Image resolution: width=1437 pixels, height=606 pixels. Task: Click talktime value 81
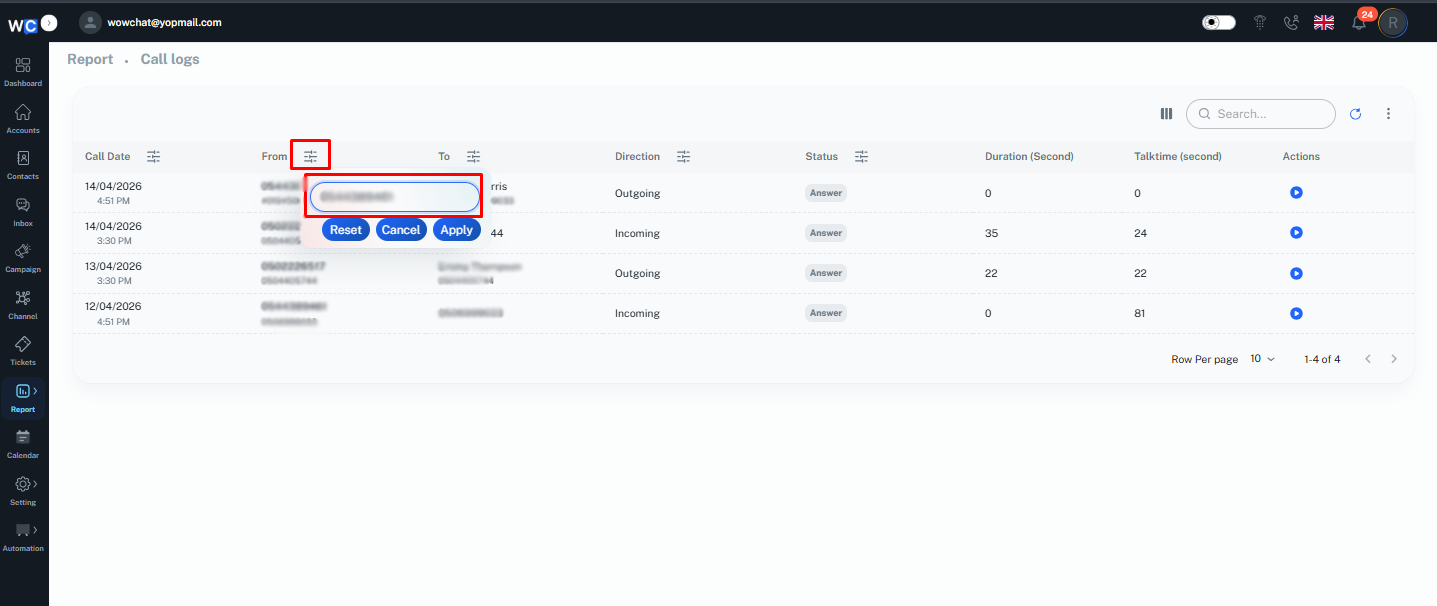click(x=1140, y=313)
